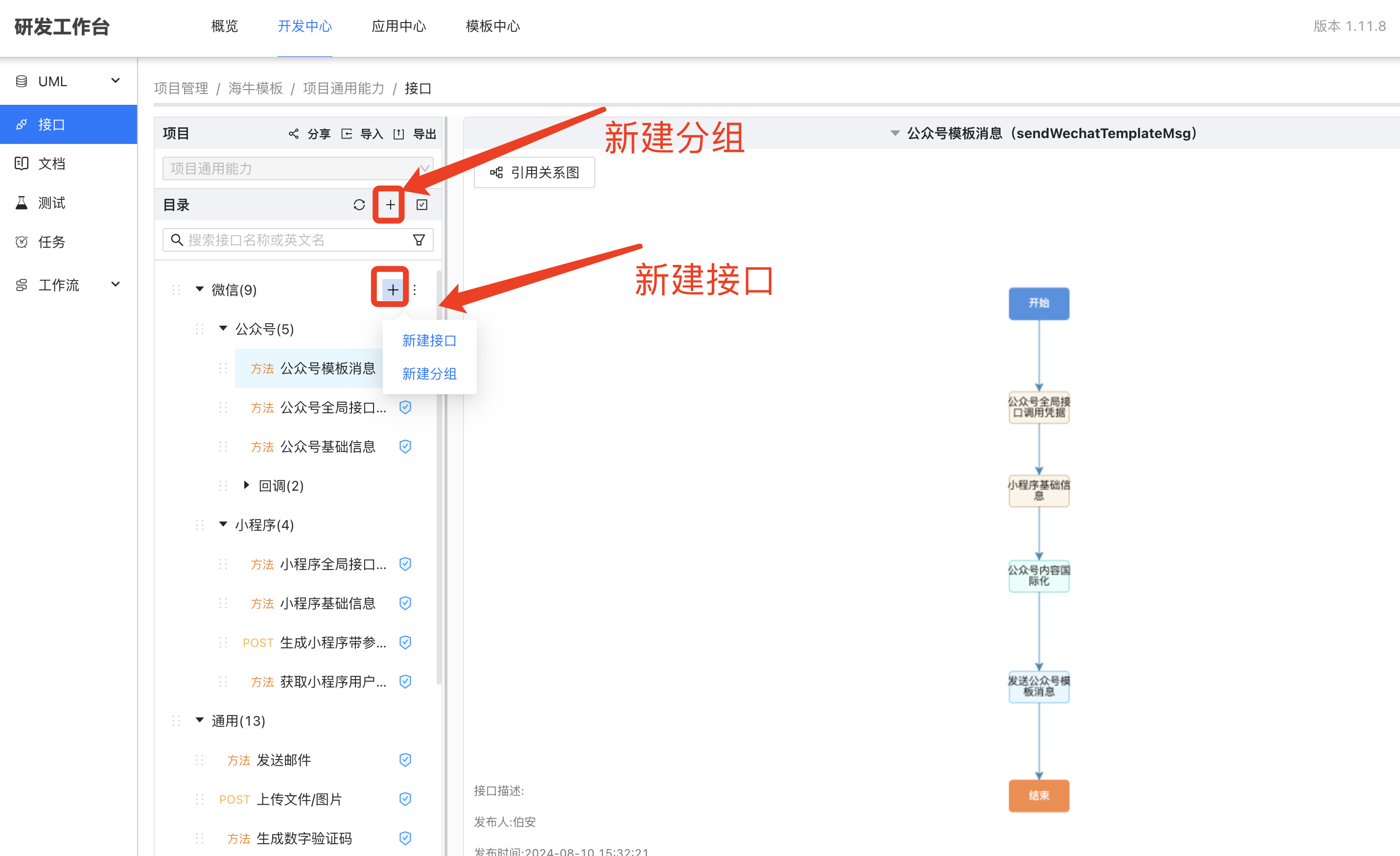Switch to 概览 top tab

(224, 26)
